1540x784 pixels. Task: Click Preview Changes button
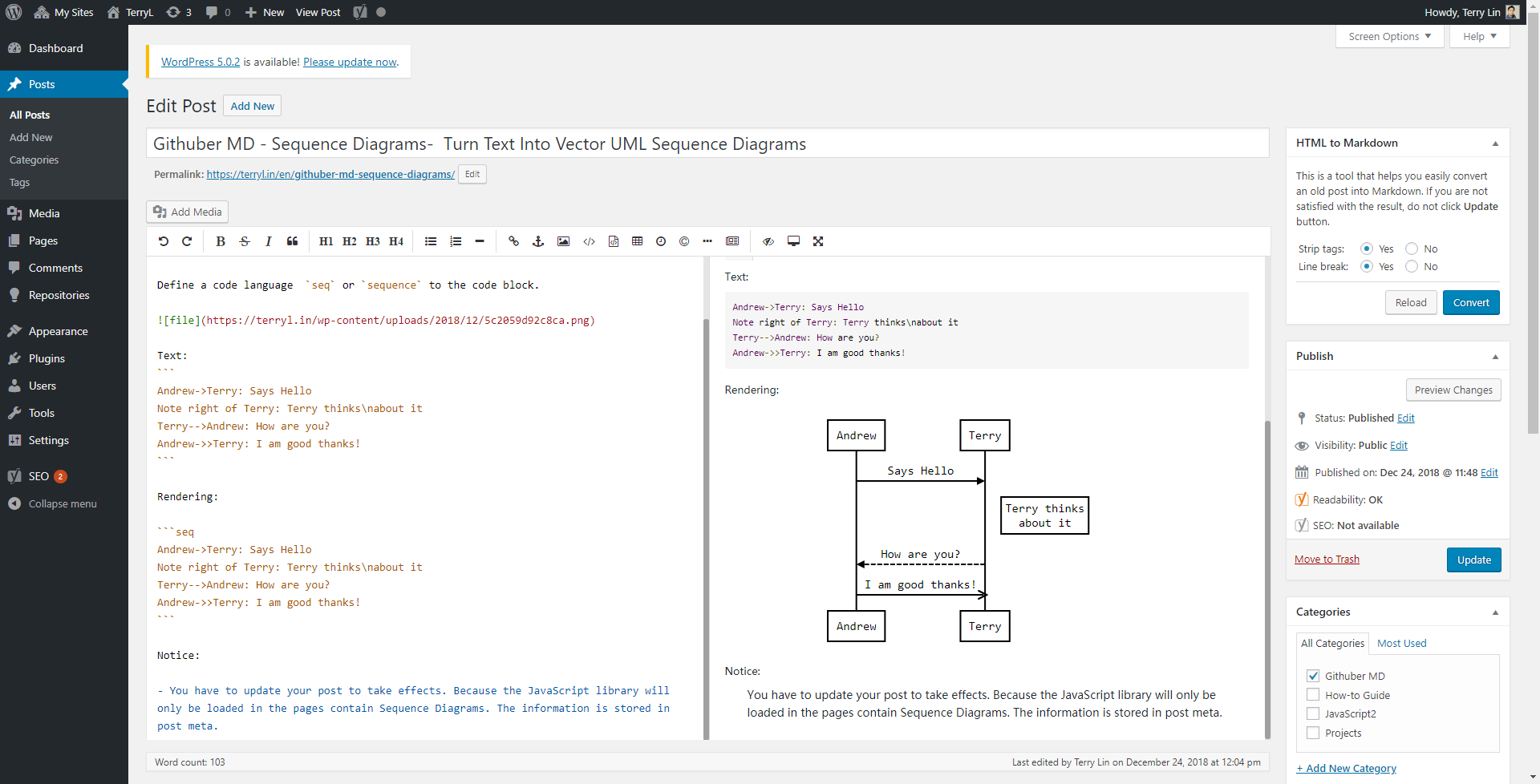click(1453, 390)
